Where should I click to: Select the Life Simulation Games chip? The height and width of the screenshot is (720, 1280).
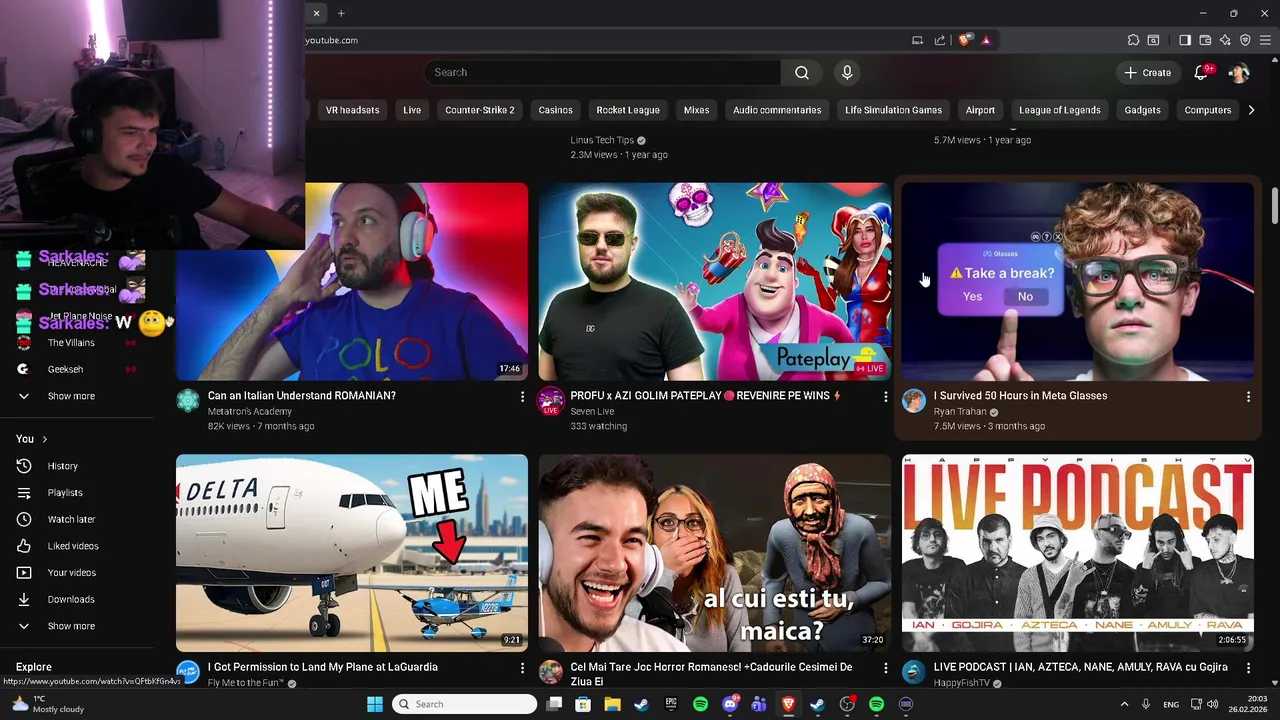(893, 110)
